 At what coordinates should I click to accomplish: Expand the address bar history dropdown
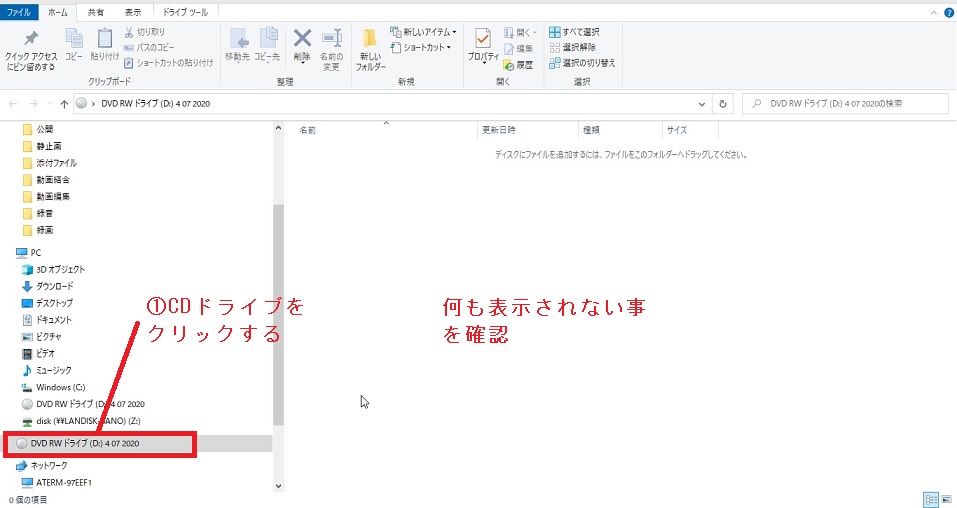tap(700, 103)
